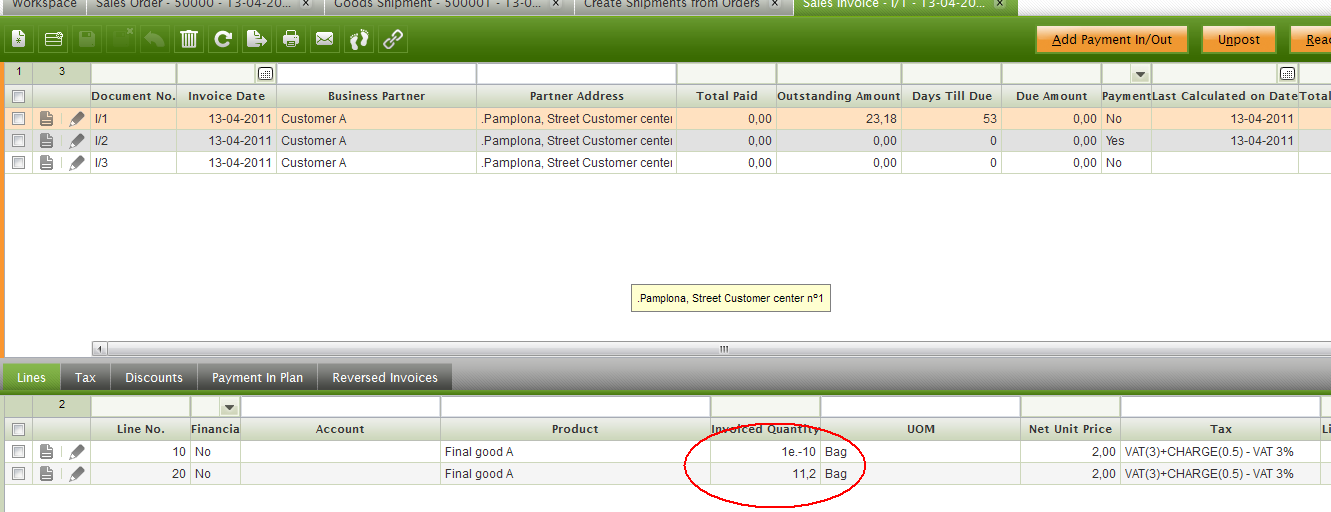Open linked items via chain icon
Viewport: 1331px width, 512px height.
pos(393,40)
